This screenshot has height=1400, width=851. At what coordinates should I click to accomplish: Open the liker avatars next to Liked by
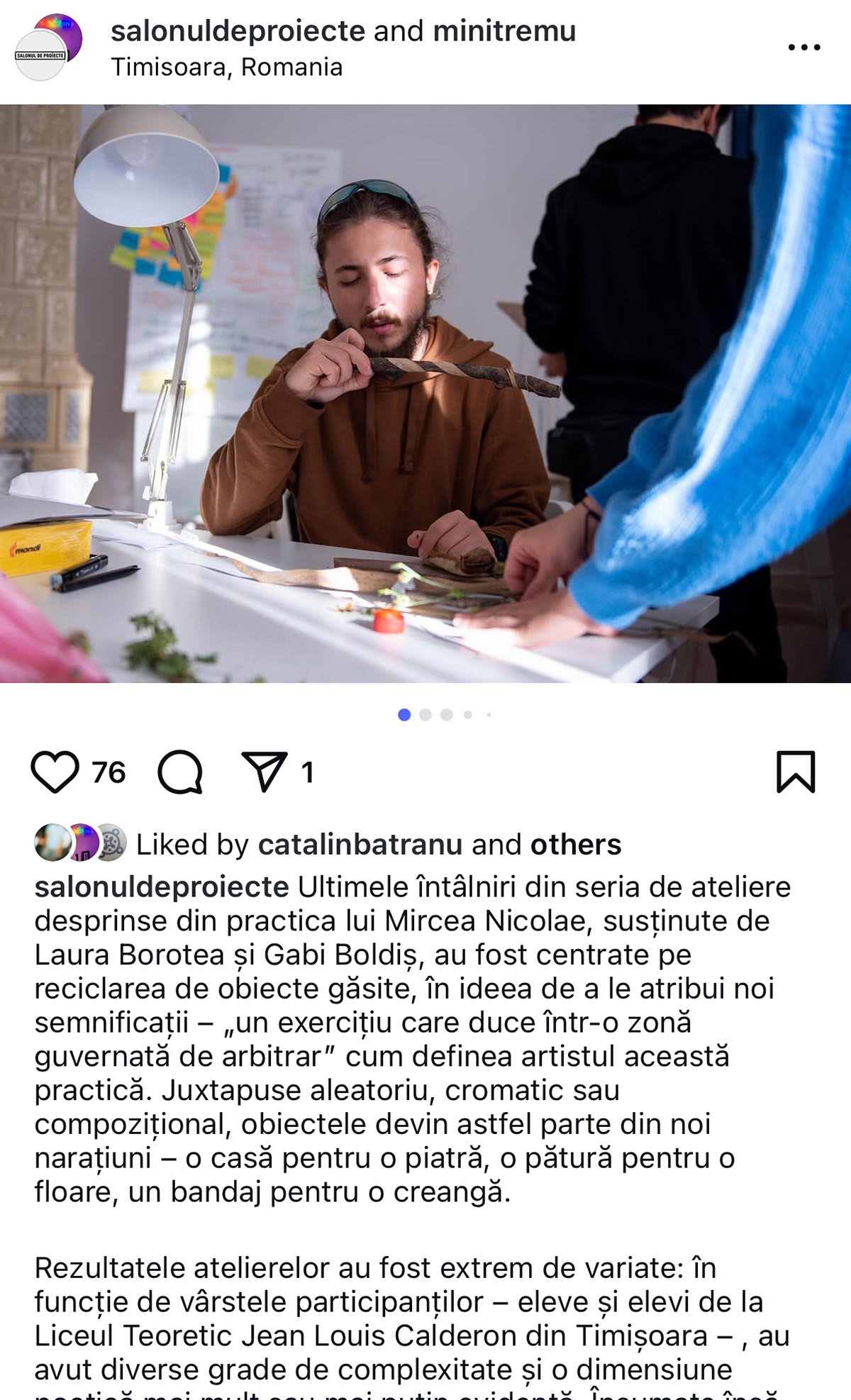[80, 843]
